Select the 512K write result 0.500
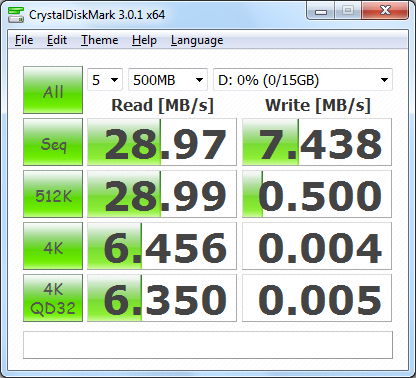416x378 pixels. point(317,194)
